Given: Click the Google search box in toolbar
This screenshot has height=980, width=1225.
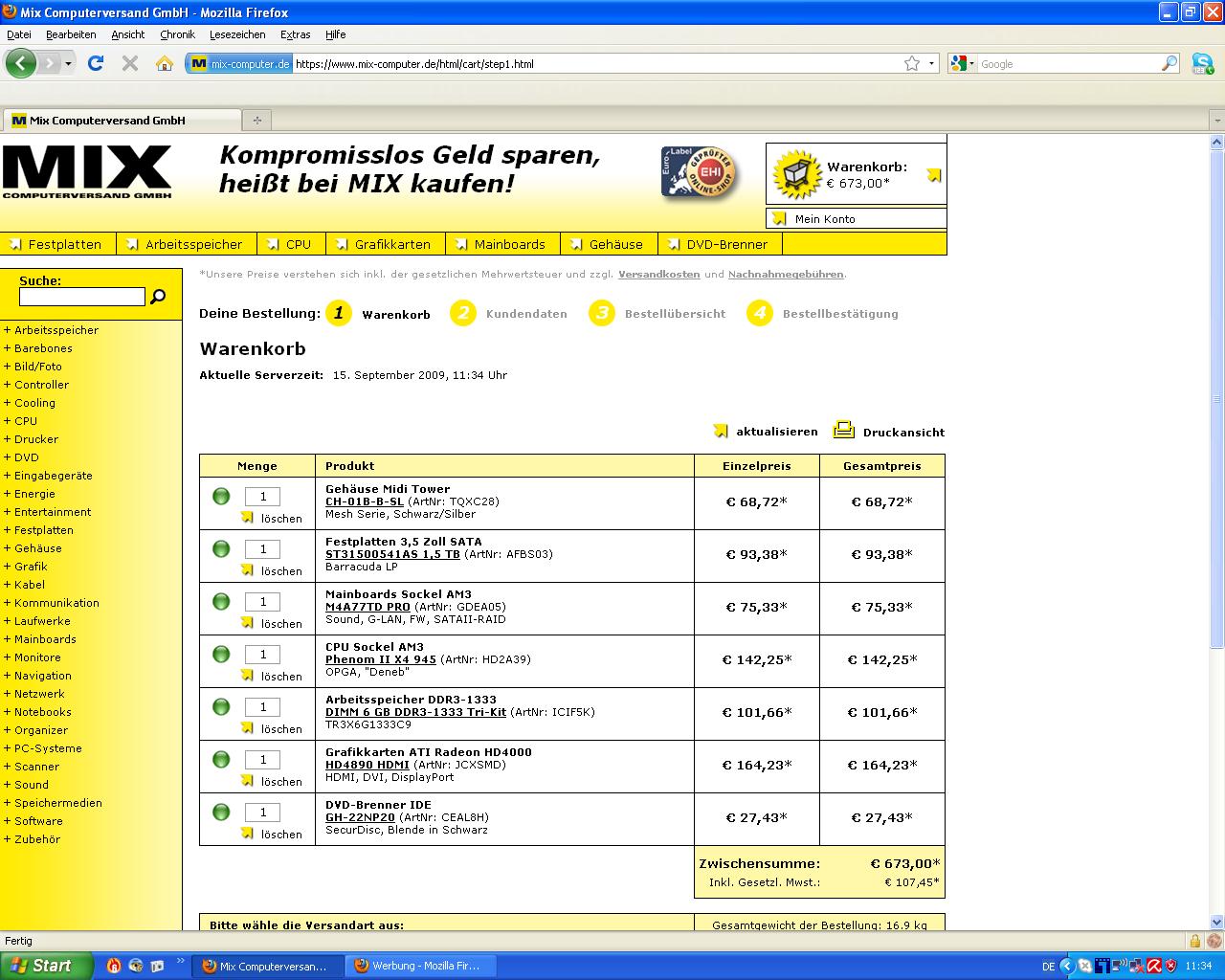Looking at the screenshot, I should click(1068, 63).
